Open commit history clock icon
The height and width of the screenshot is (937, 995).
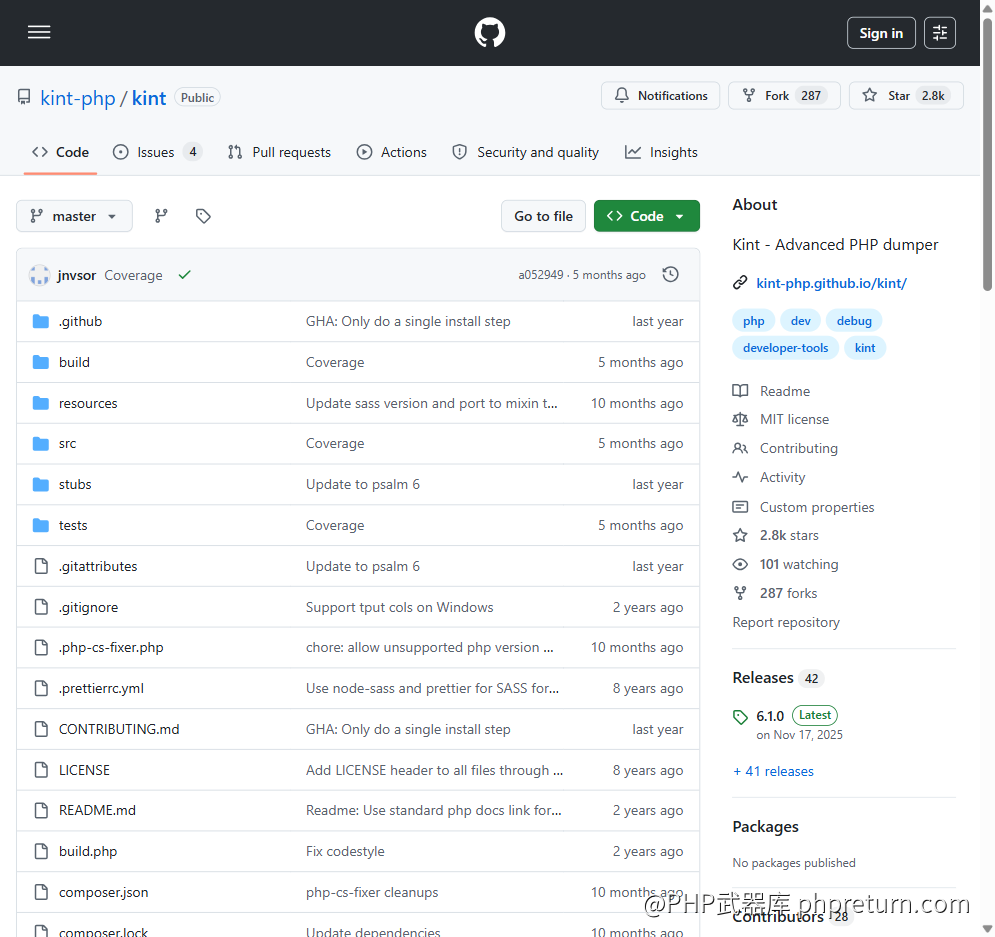(x=671, y=275)
